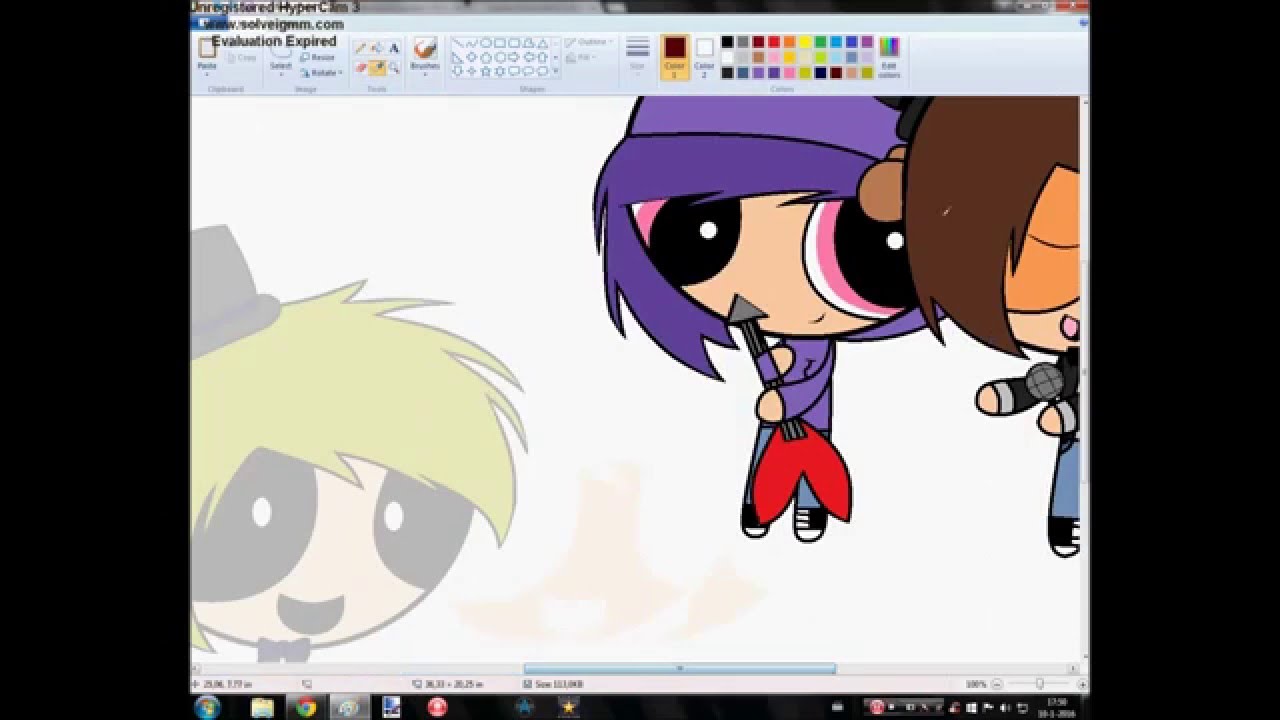Choose the Curve shape
The image size is (1280, 720).
[x=472, y=43]
